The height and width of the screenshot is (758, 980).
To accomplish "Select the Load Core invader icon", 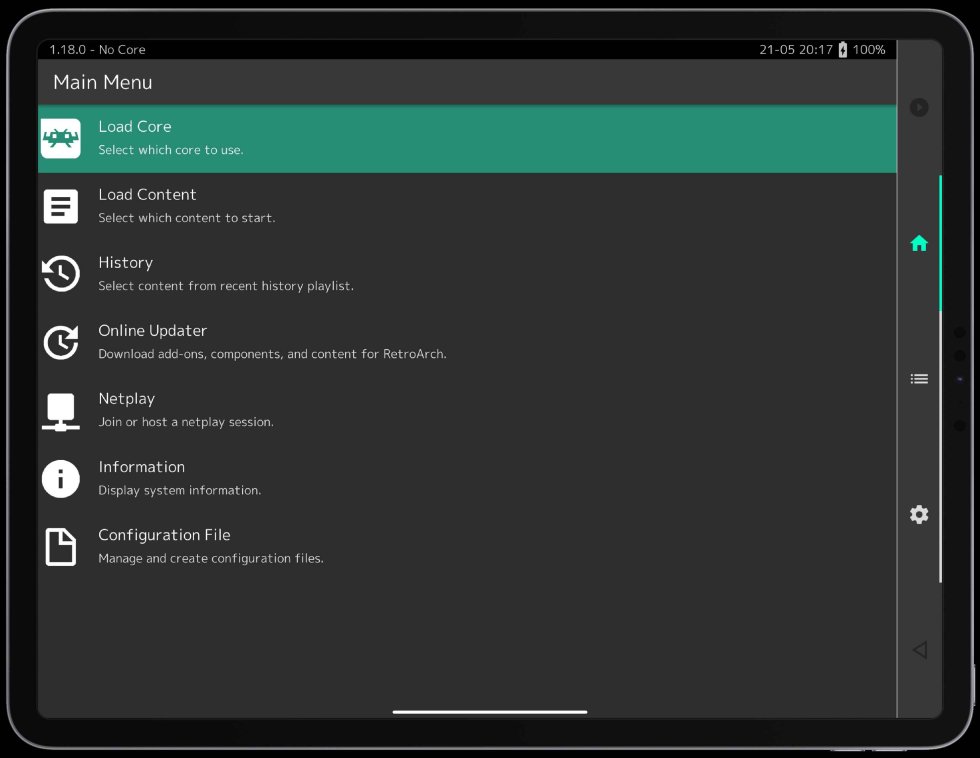I will [x=60, y=138].
